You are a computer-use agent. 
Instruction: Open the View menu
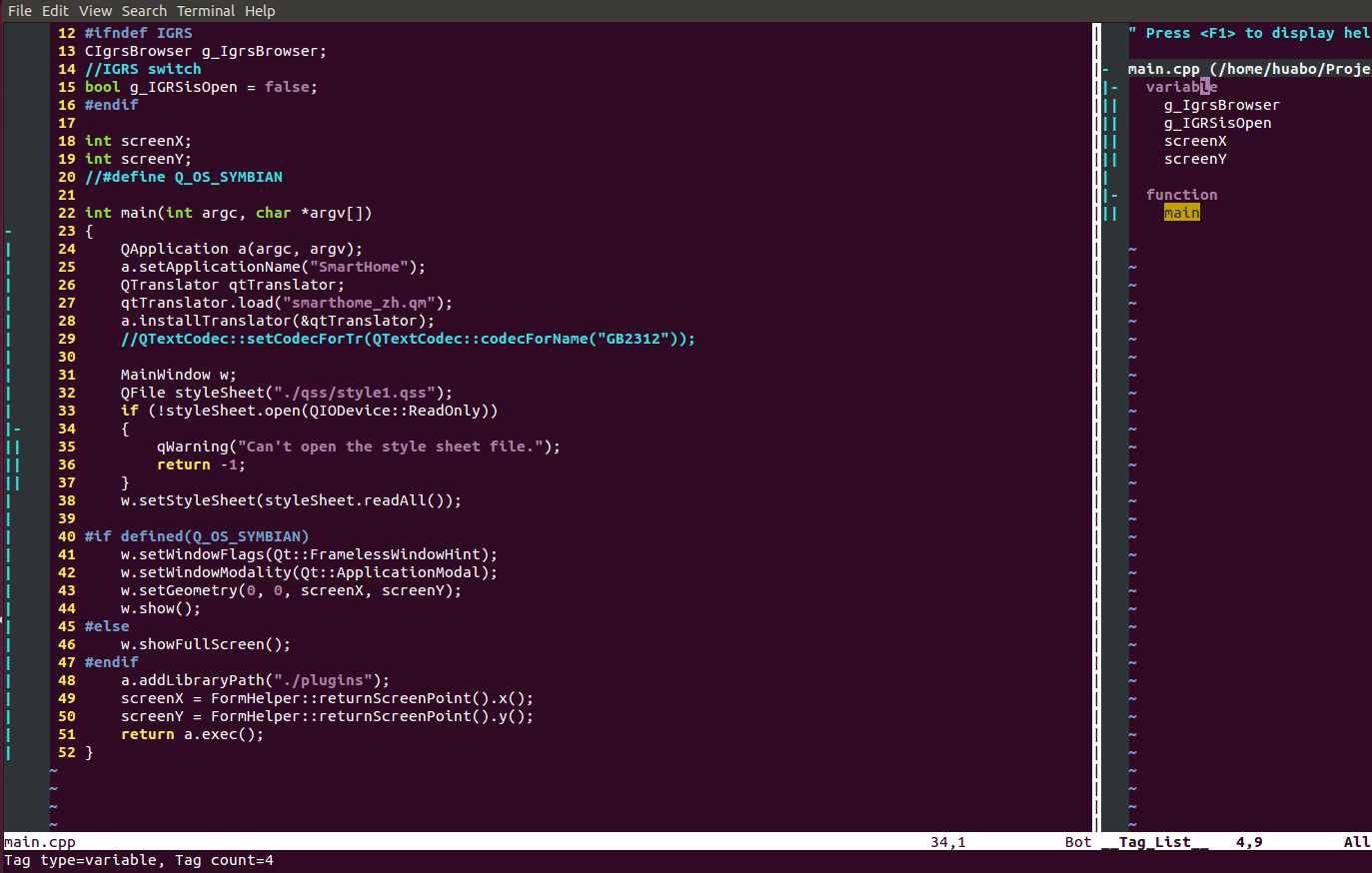(x=95, y=10)
